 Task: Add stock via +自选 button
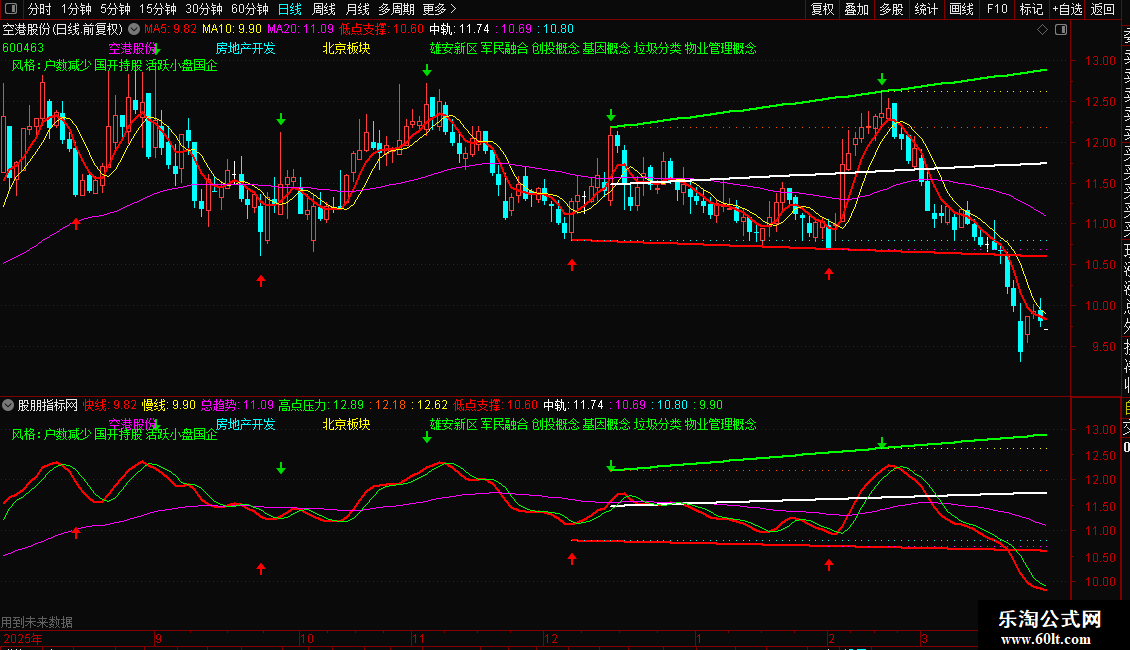pyautogui.click(x=1067, y=9)
